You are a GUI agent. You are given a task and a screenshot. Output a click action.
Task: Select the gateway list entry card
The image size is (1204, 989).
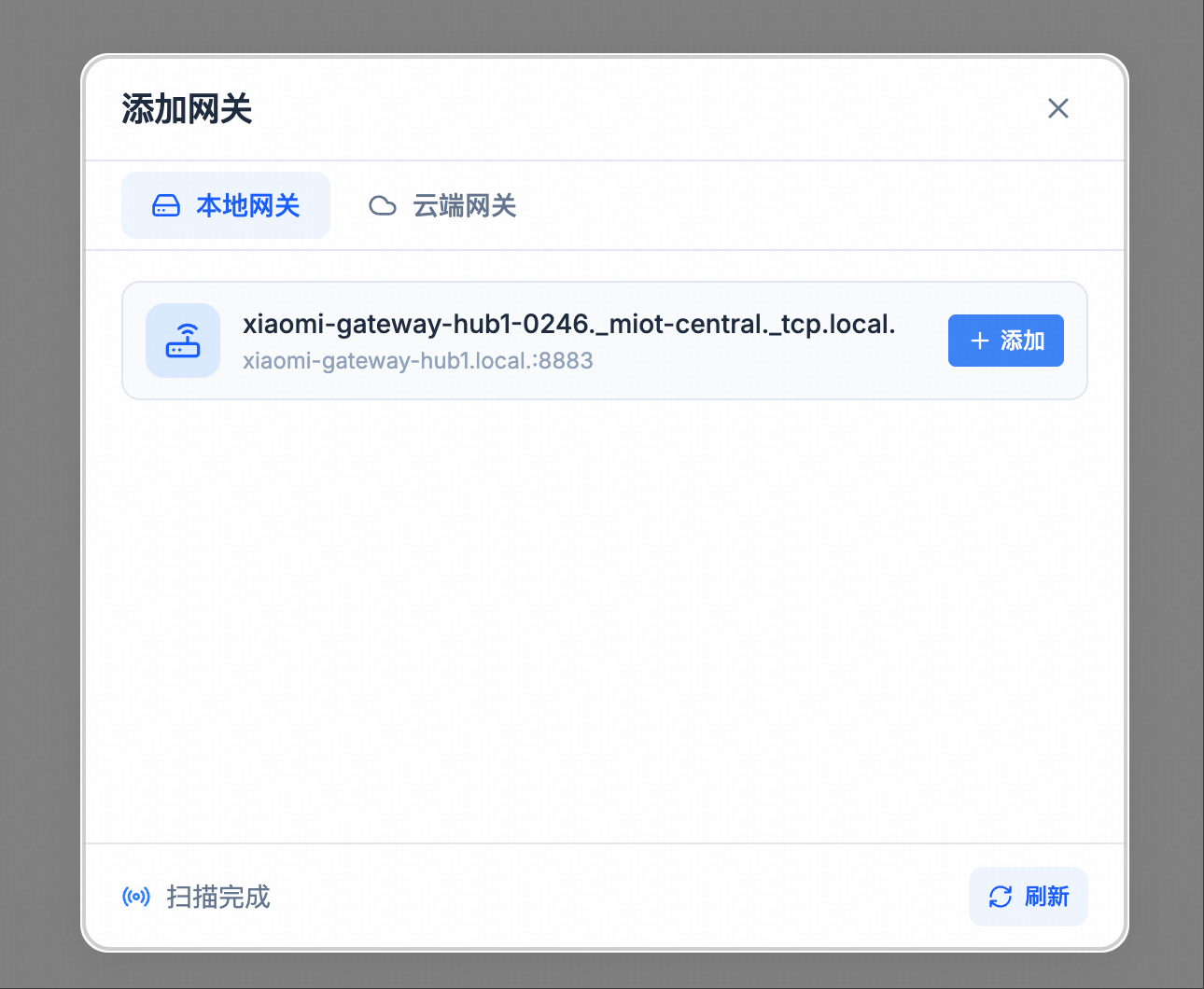point(605,340)
